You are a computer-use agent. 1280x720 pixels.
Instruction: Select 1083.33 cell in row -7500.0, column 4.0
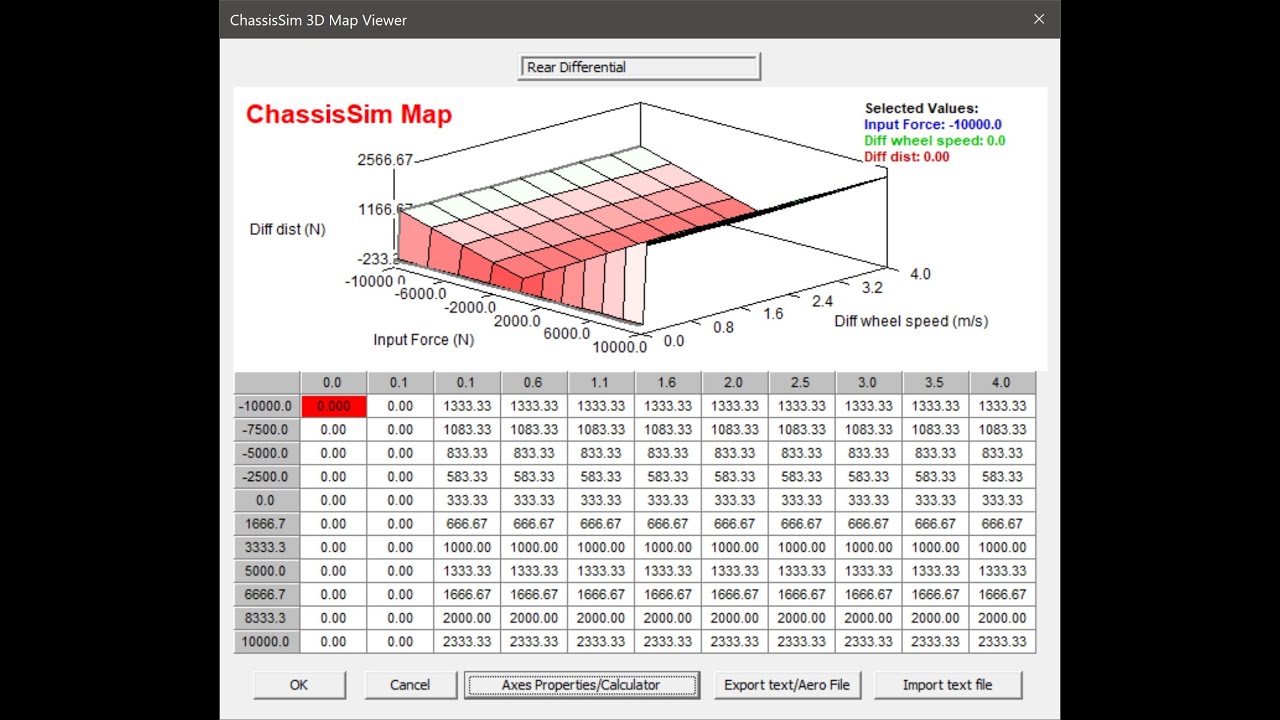[x=1003, y=430]
